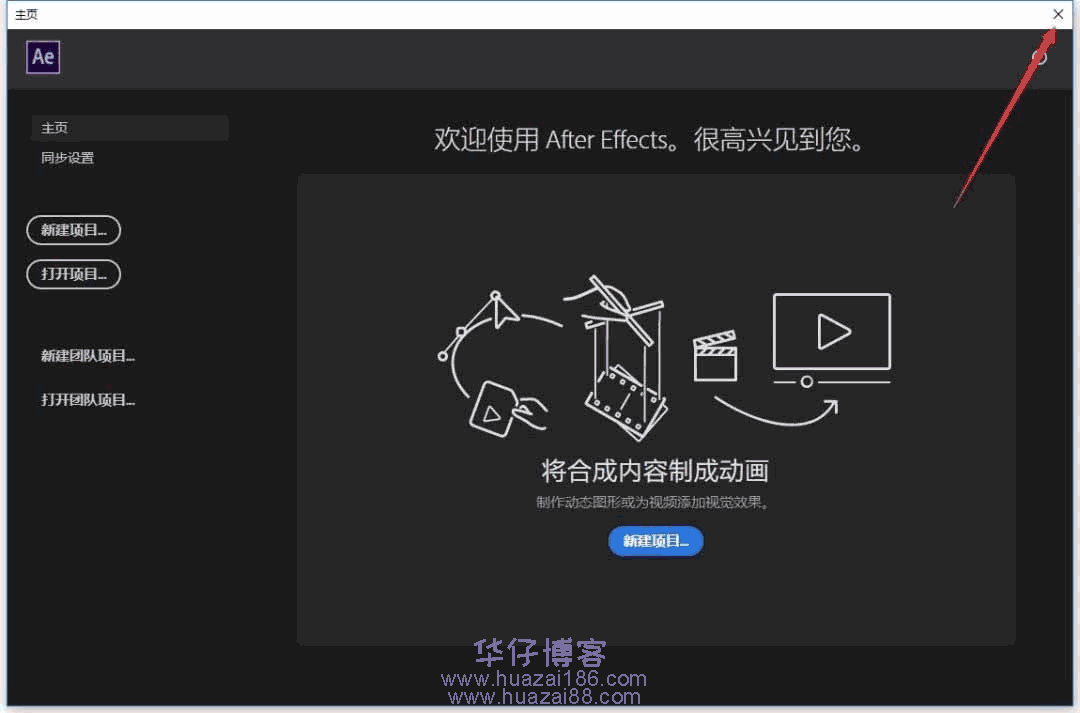The width and height of the screenshot is (1080, 713).
Task: Click the blue 新建项目... button
Action: tap(656, 541)
